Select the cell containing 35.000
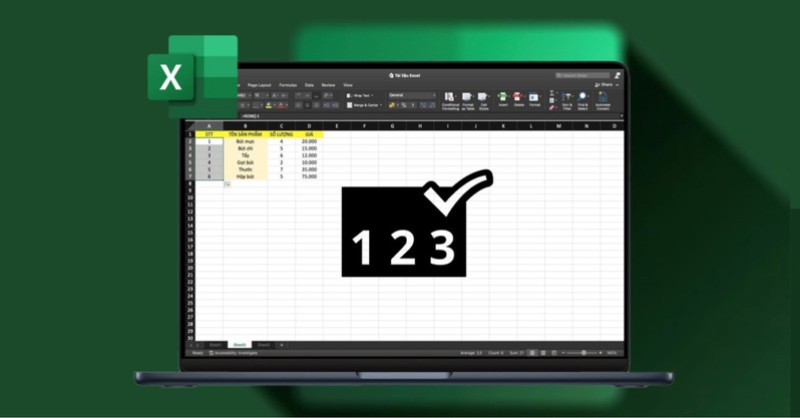Viewport: 800px width, 418px height. (x=309, y=169)
